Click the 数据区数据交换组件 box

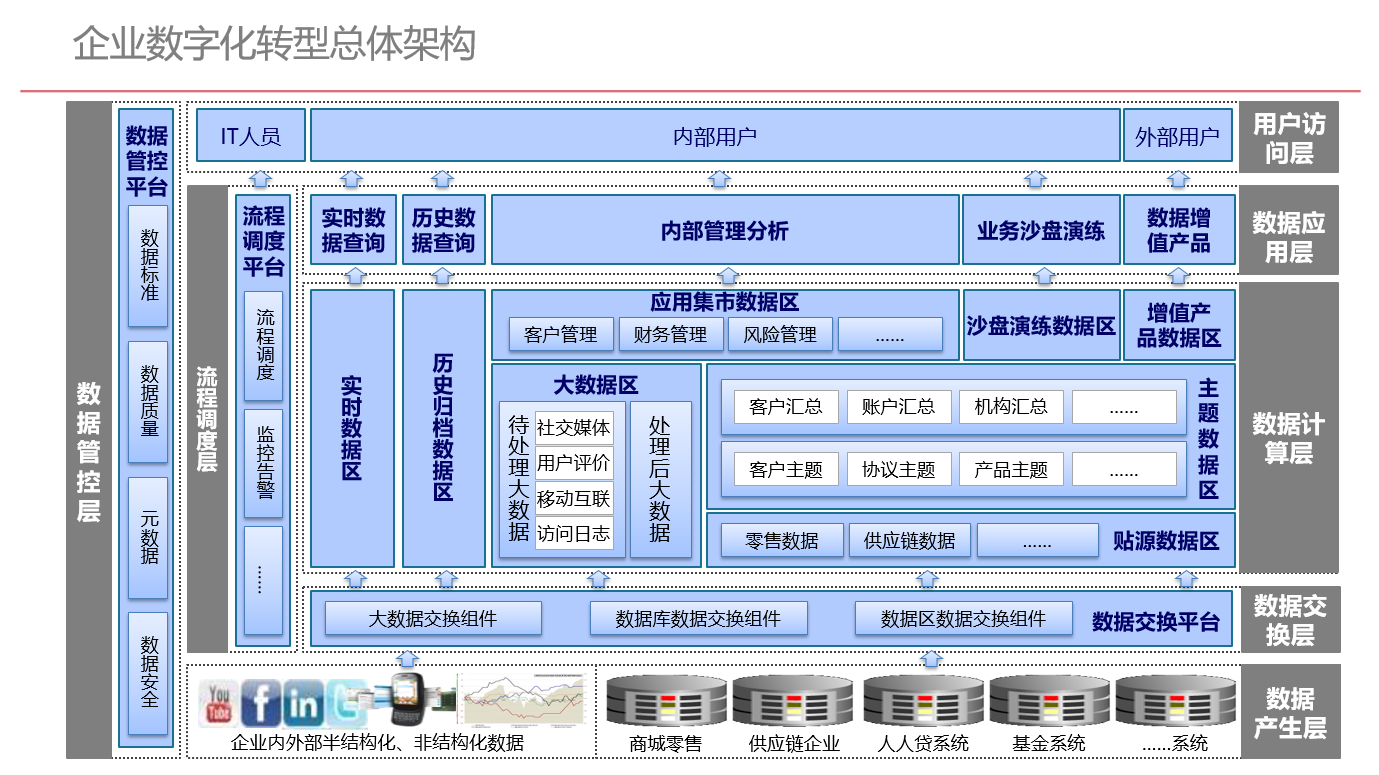(963, 618)
